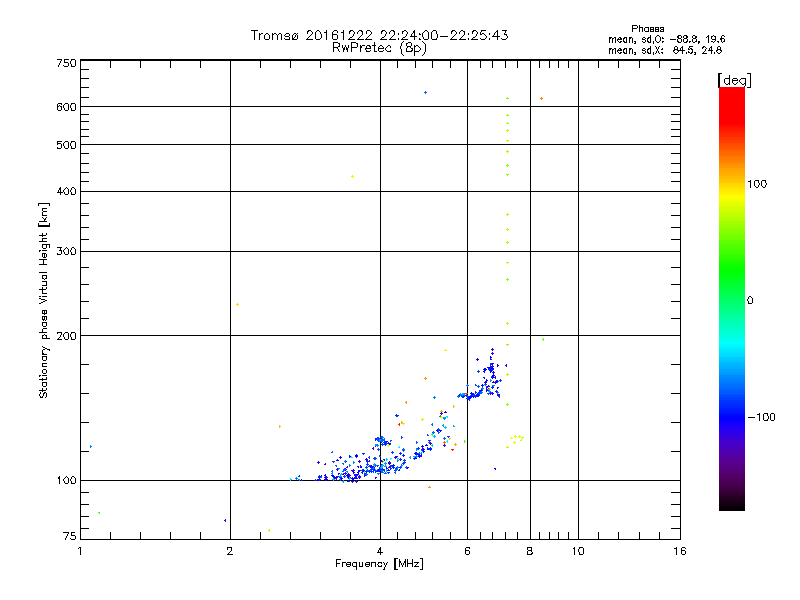Image resolution: width=800 pixels, height=600 pixels.
Task: Click the orange data point near 2 MHz, 230 km
Action: (x=237, y=305)
